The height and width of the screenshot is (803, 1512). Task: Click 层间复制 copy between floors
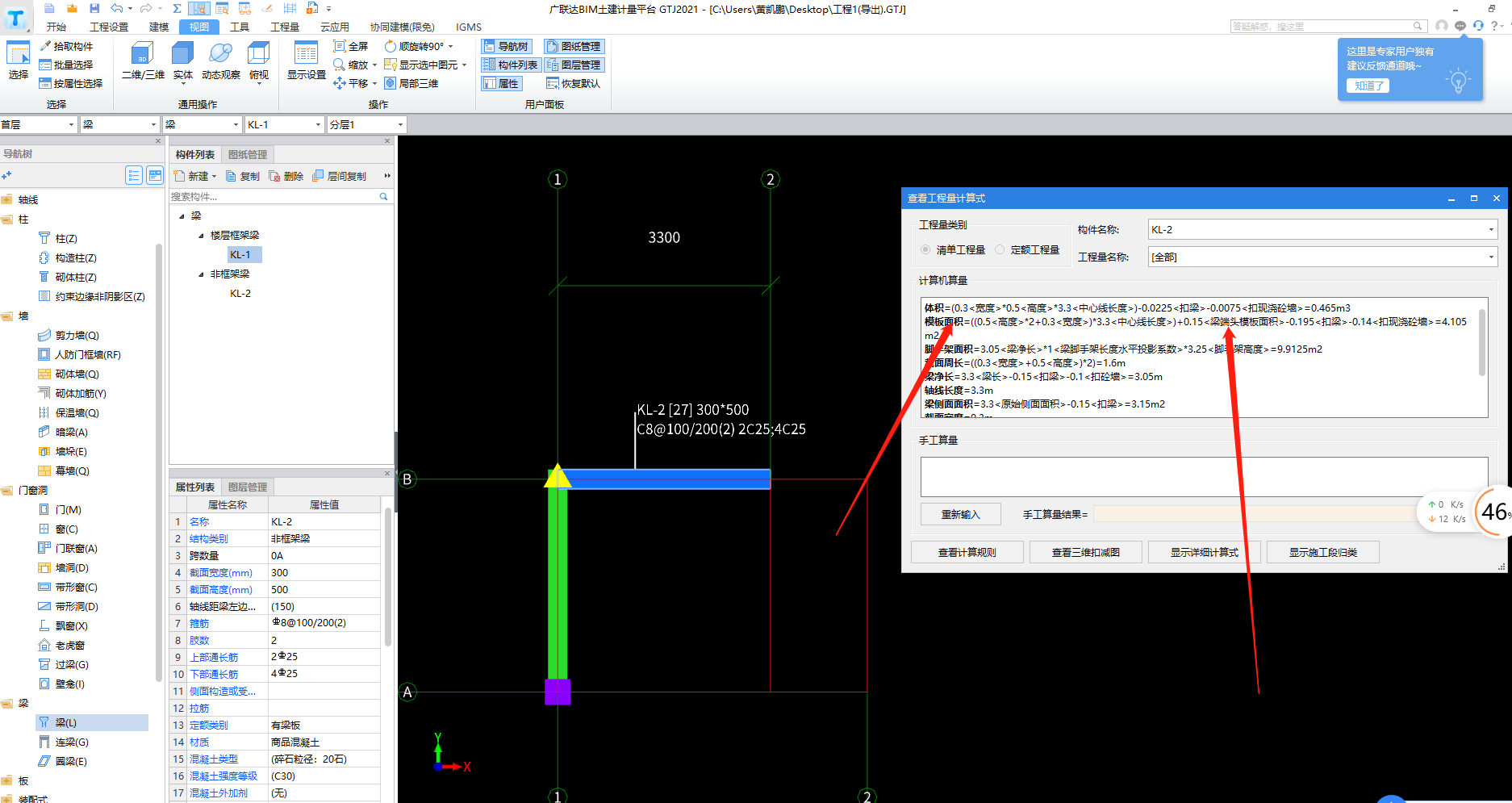click(340, 176)
